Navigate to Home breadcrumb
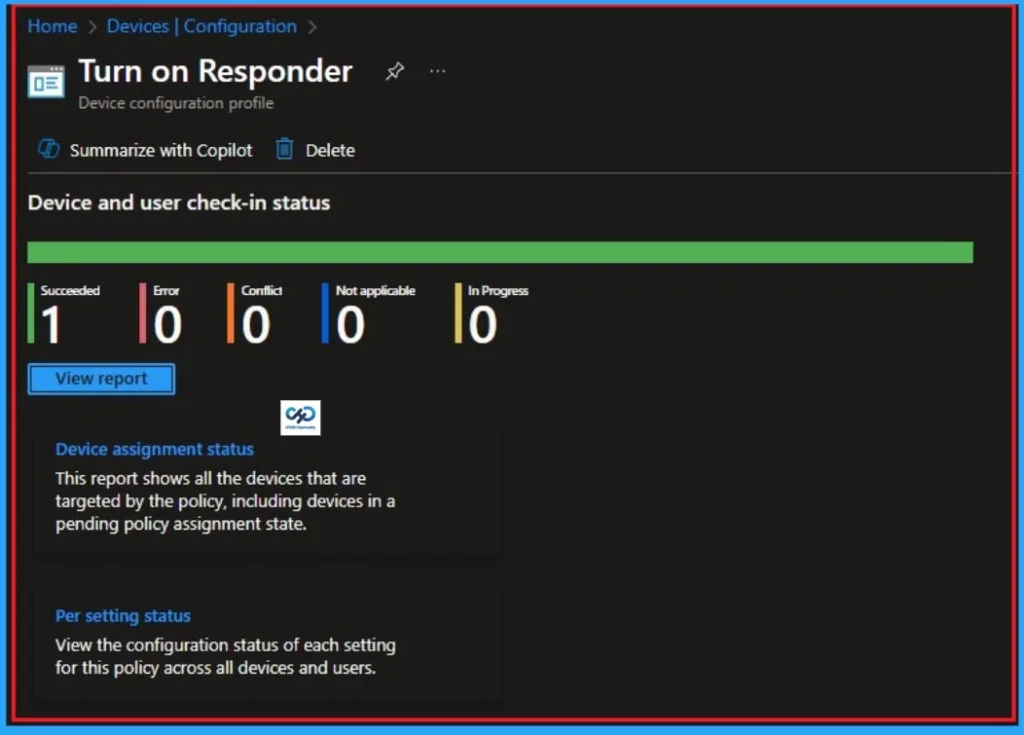 point(52,26)
